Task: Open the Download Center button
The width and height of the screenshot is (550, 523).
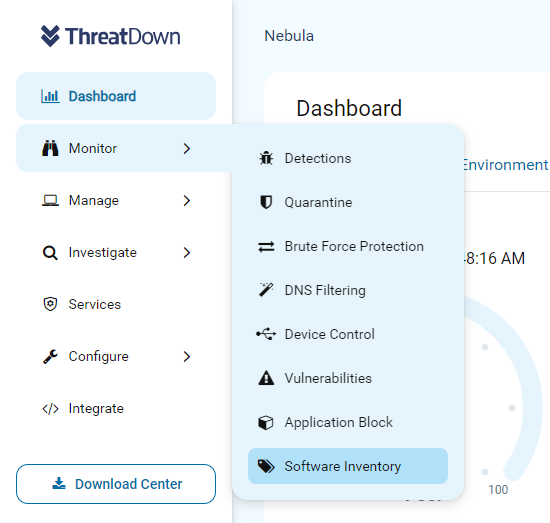Action: 116,484
